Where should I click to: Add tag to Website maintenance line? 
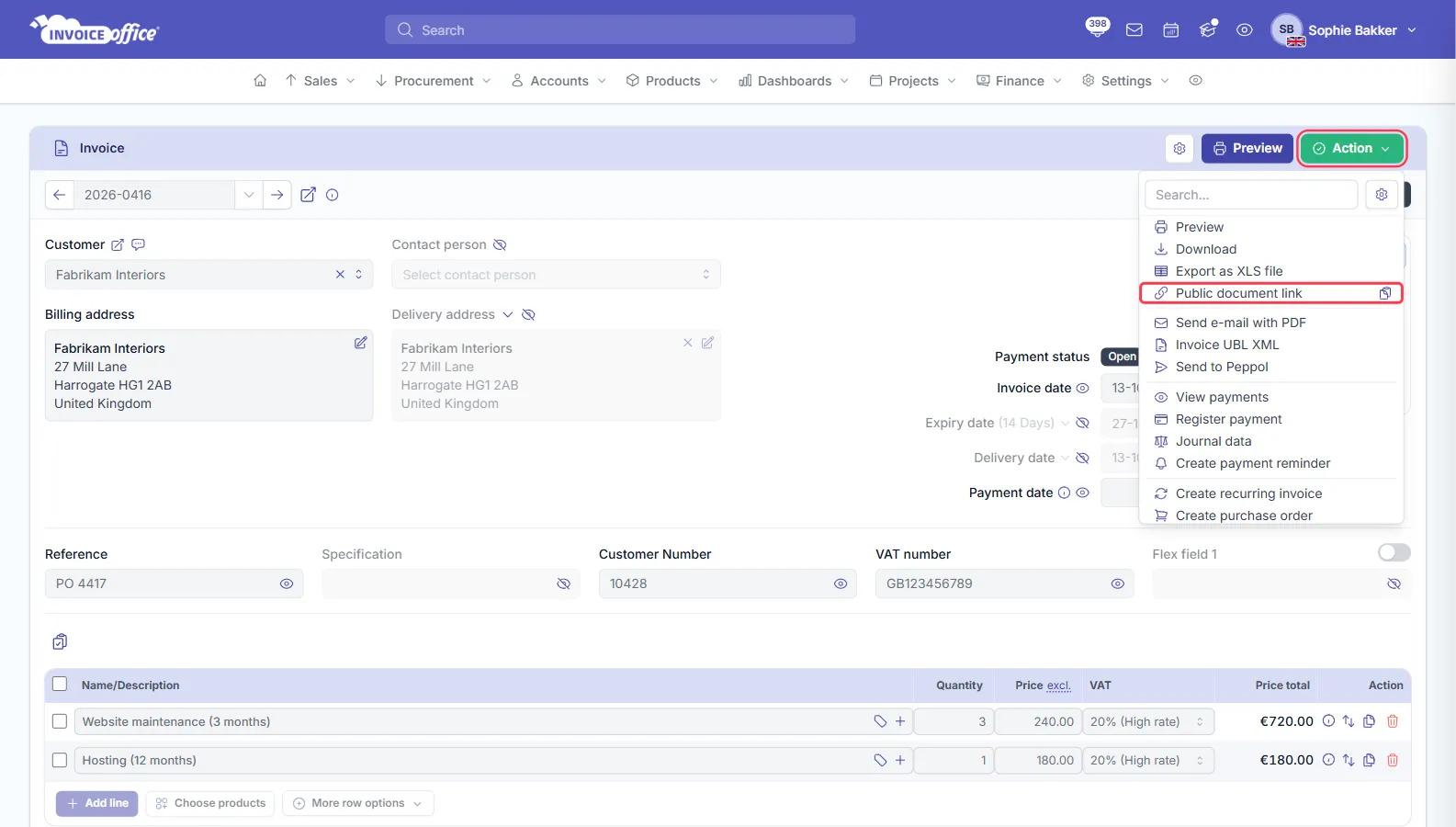(x=880, y=721)
